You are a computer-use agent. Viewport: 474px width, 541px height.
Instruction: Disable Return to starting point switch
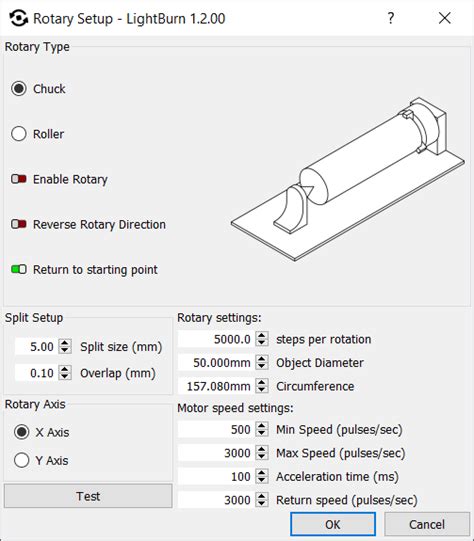click(x=19, y=269)
